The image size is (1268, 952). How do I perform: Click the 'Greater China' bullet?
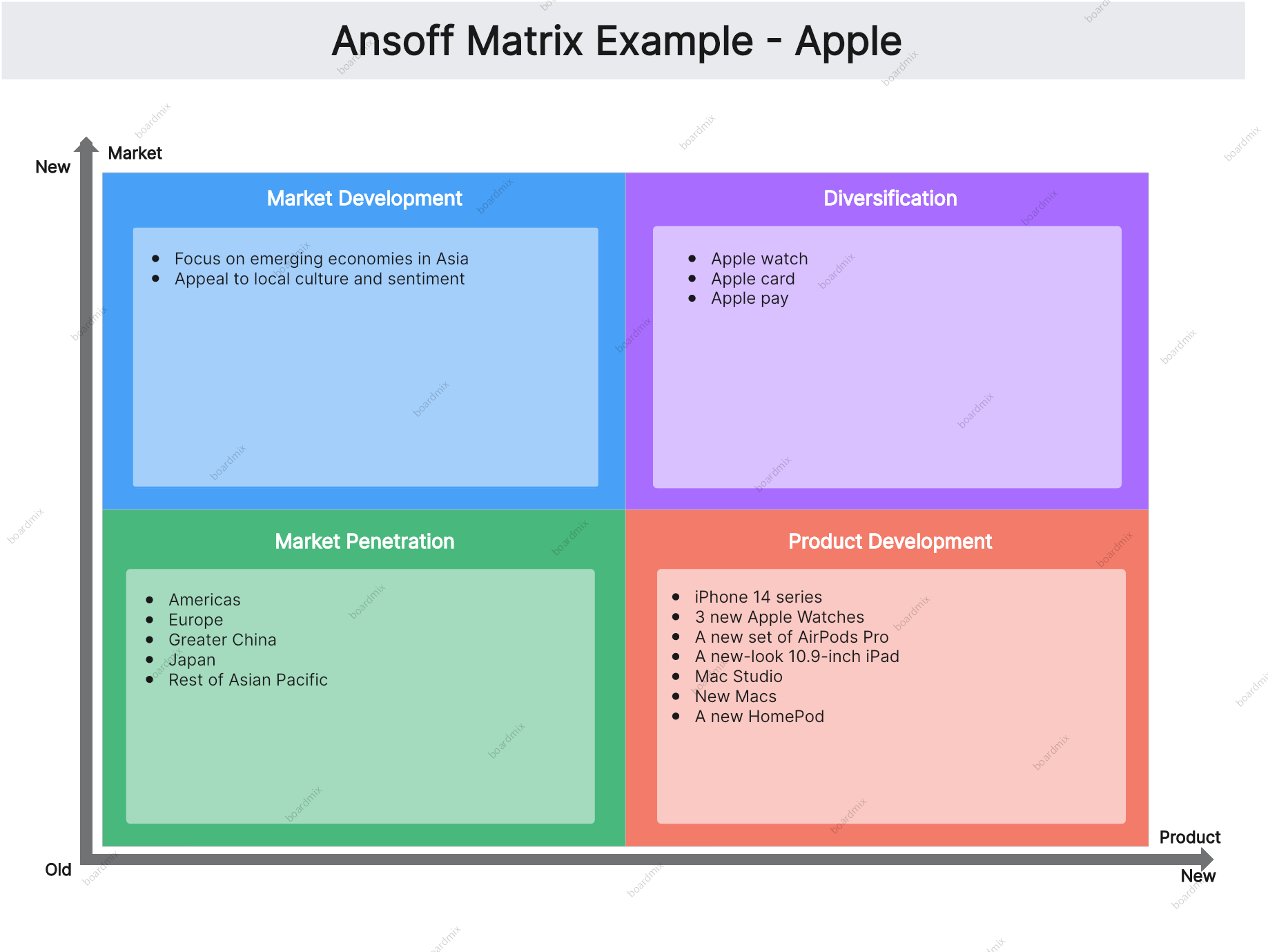222,640
